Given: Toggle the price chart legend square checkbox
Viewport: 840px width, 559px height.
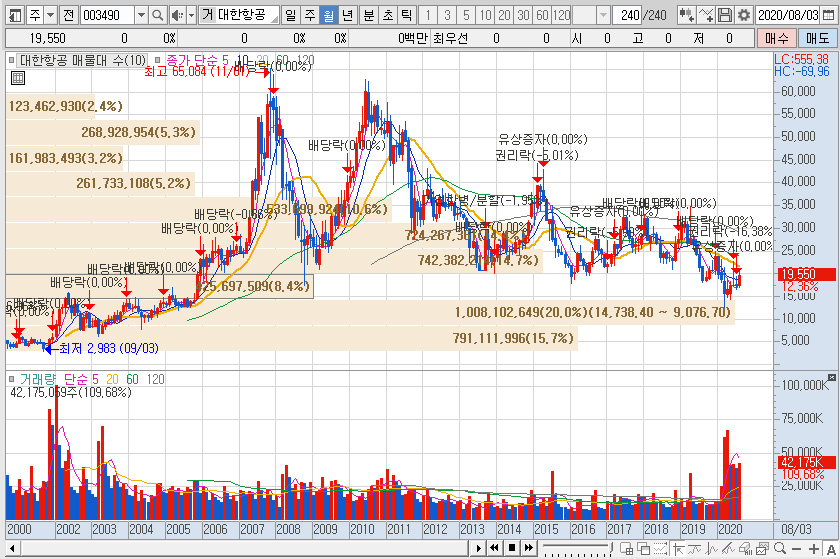Looking at the screenshot, I should pyautogui.click(x=12, y=60).
